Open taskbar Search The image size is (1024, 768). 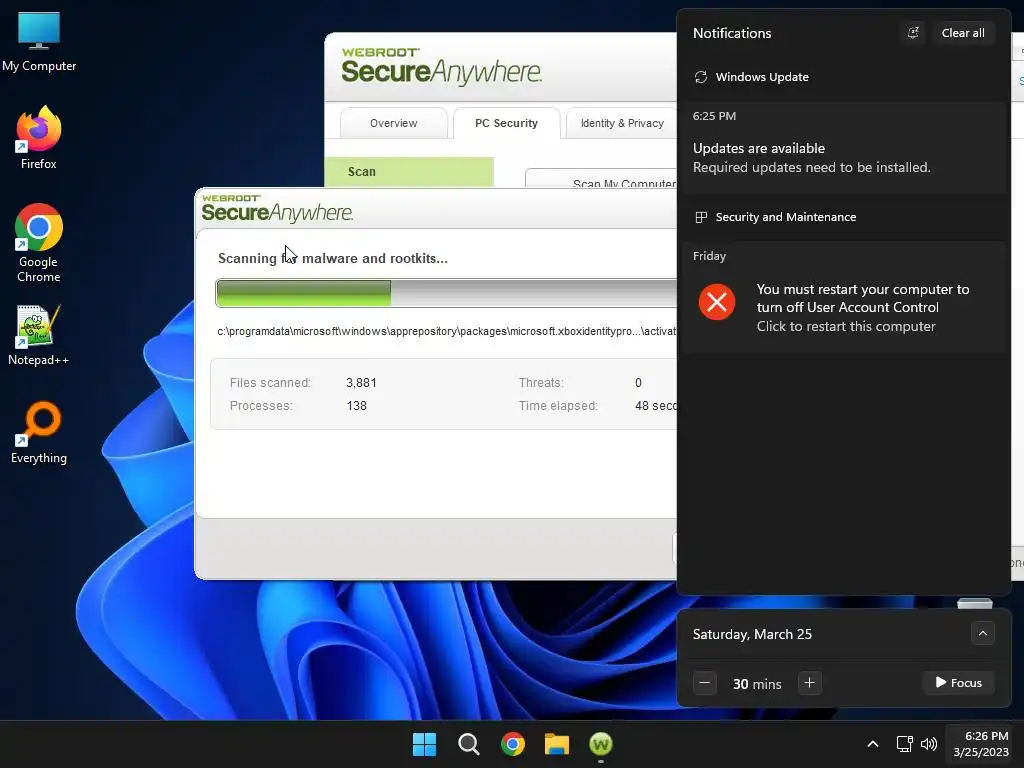[x=468, y=744]
